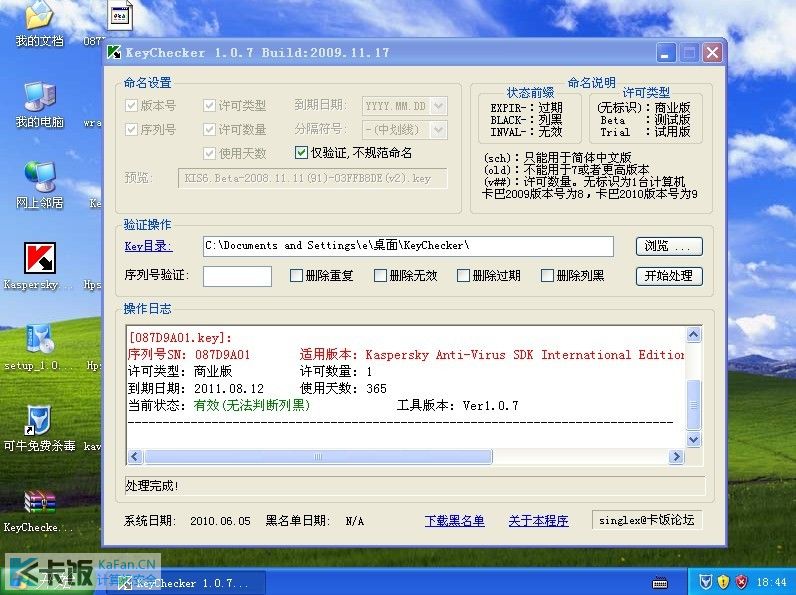Open the 分隔符号 dropdown
Image resolution: width=796 pixels, height=595 pixels.
(438, 130)
